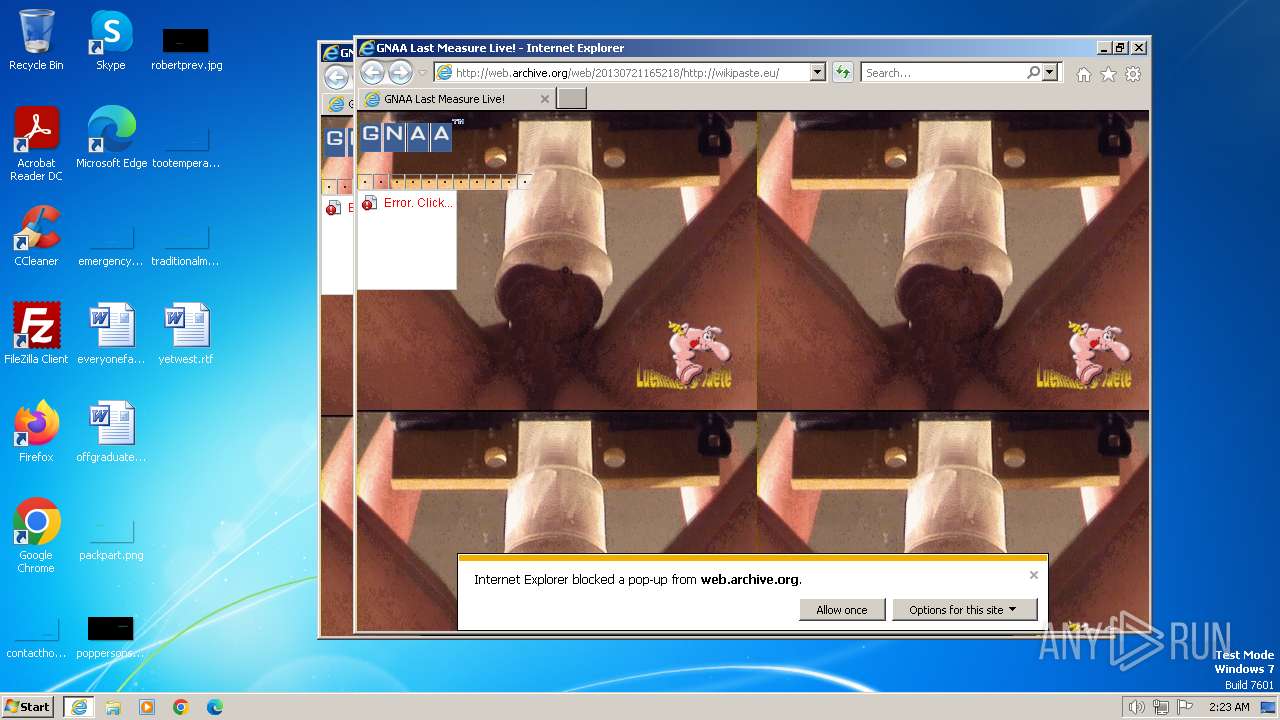Click the Internet Explorer taskbar button
Screen dimensions: 1280x720
tap(78, 706)
